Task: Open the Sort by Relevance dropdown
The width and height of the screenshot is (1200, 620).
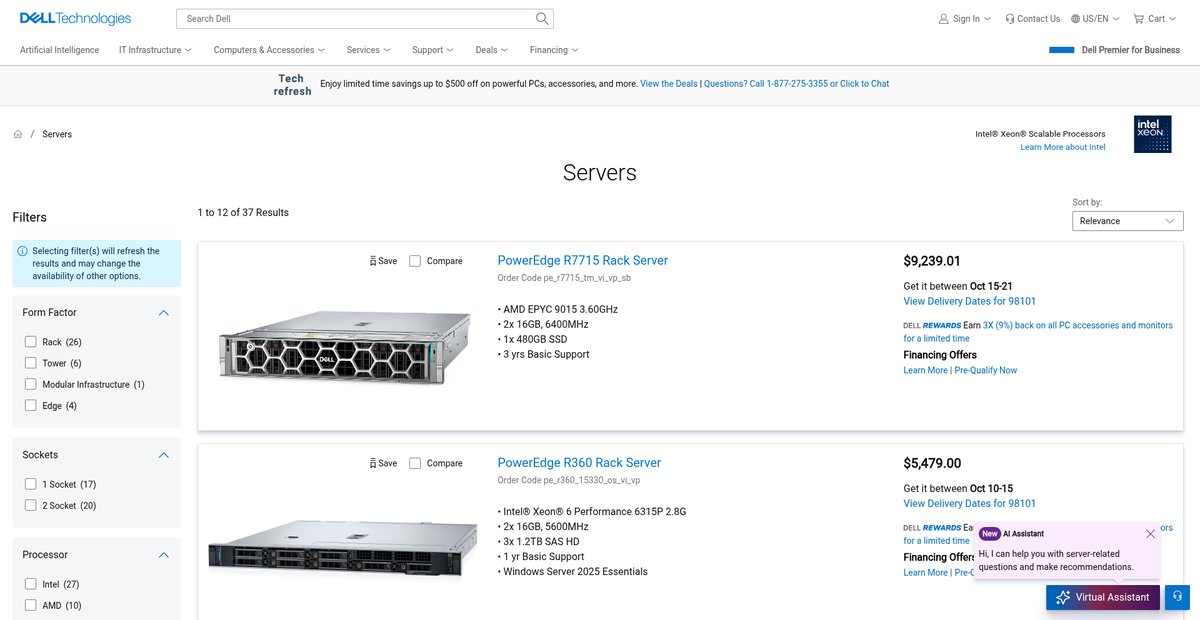Action: coord(1127,221)
